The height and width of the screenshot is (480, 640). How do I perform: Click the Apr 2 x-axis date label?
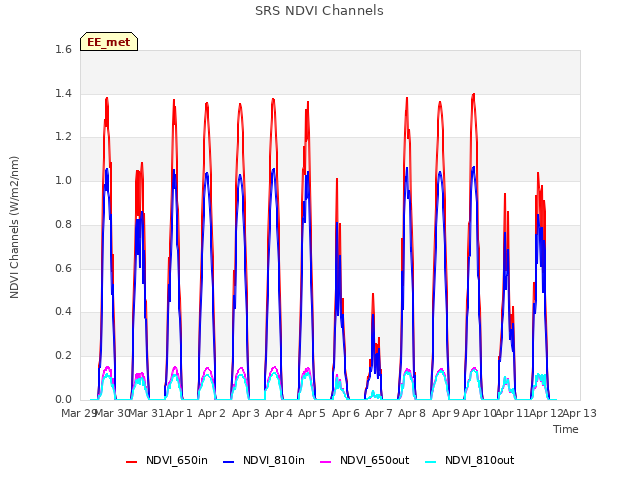pyautogui.click(x=212, y=413)
